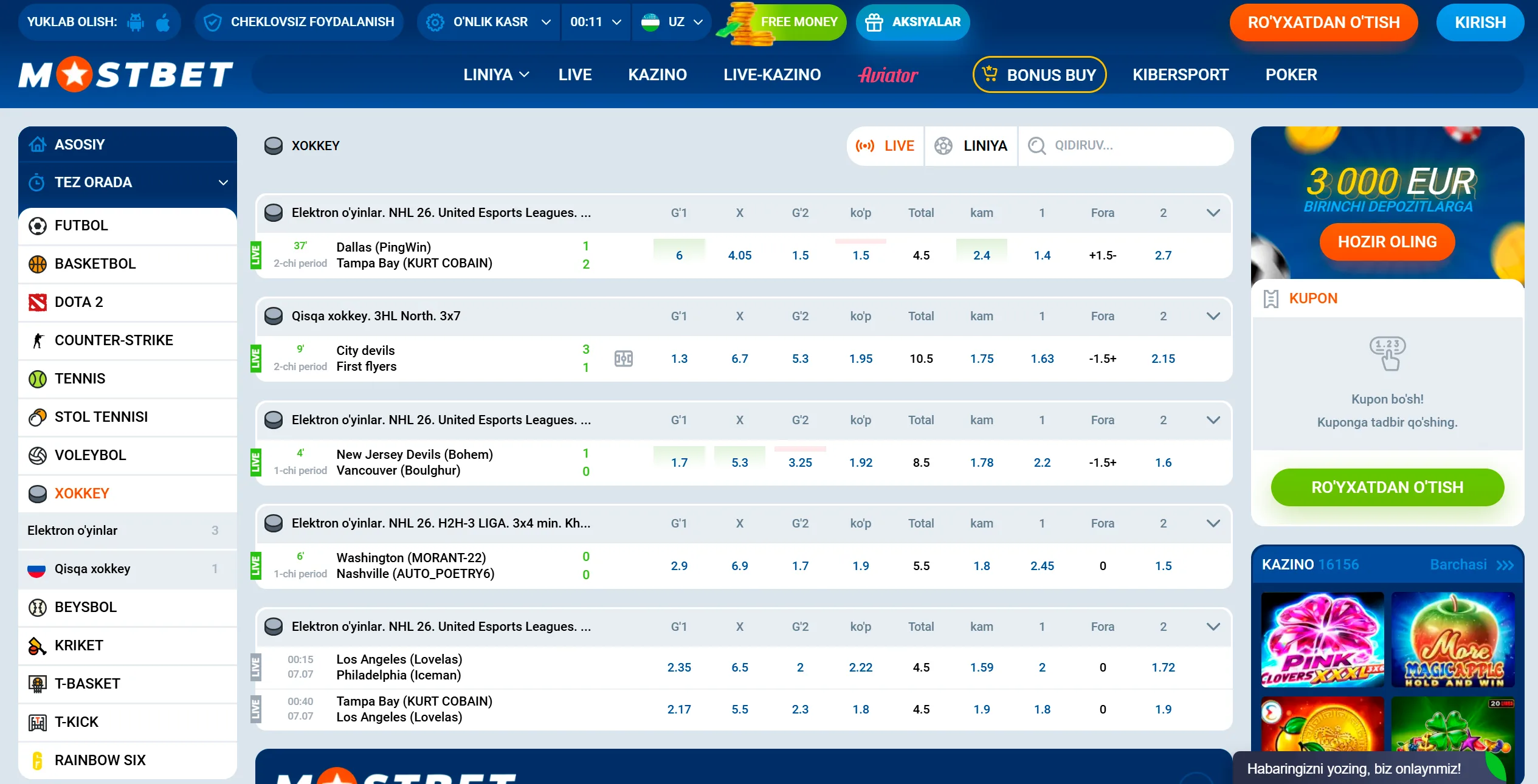Click the Cheklovsiz Foydalanish shield icon
The height and width of the screenshot is (784, 1538).
tap(212, 22)
